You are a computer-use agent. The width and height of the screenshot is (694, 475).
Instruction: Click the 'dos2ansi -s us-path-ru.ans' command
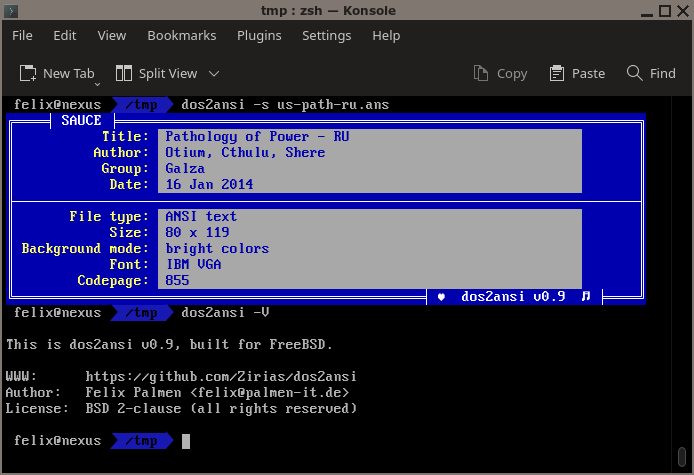coord(285,104)
